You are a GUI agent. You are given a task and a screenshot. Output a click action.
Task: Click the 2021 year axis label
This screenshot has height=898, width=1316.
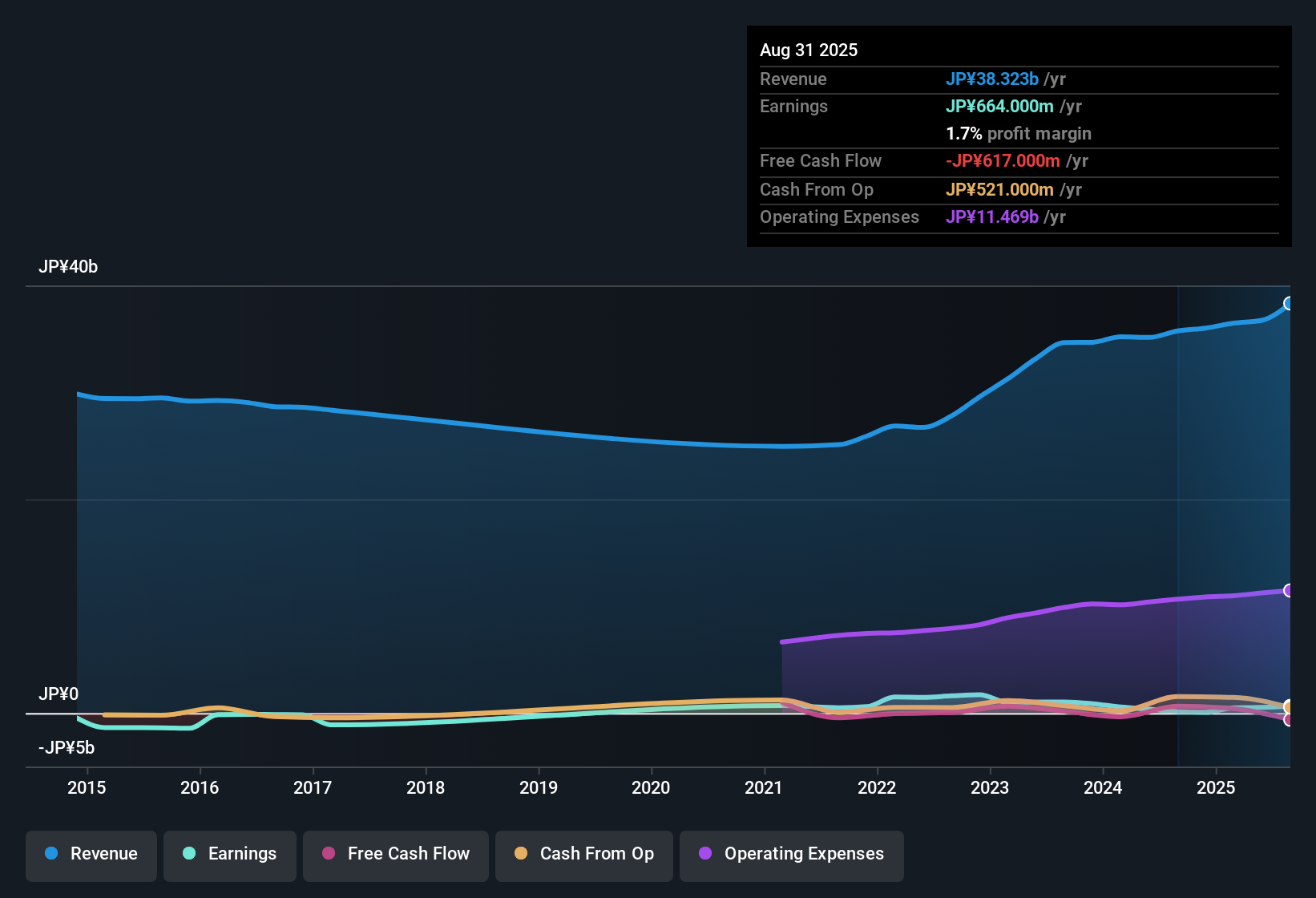[x=765, y=787]
